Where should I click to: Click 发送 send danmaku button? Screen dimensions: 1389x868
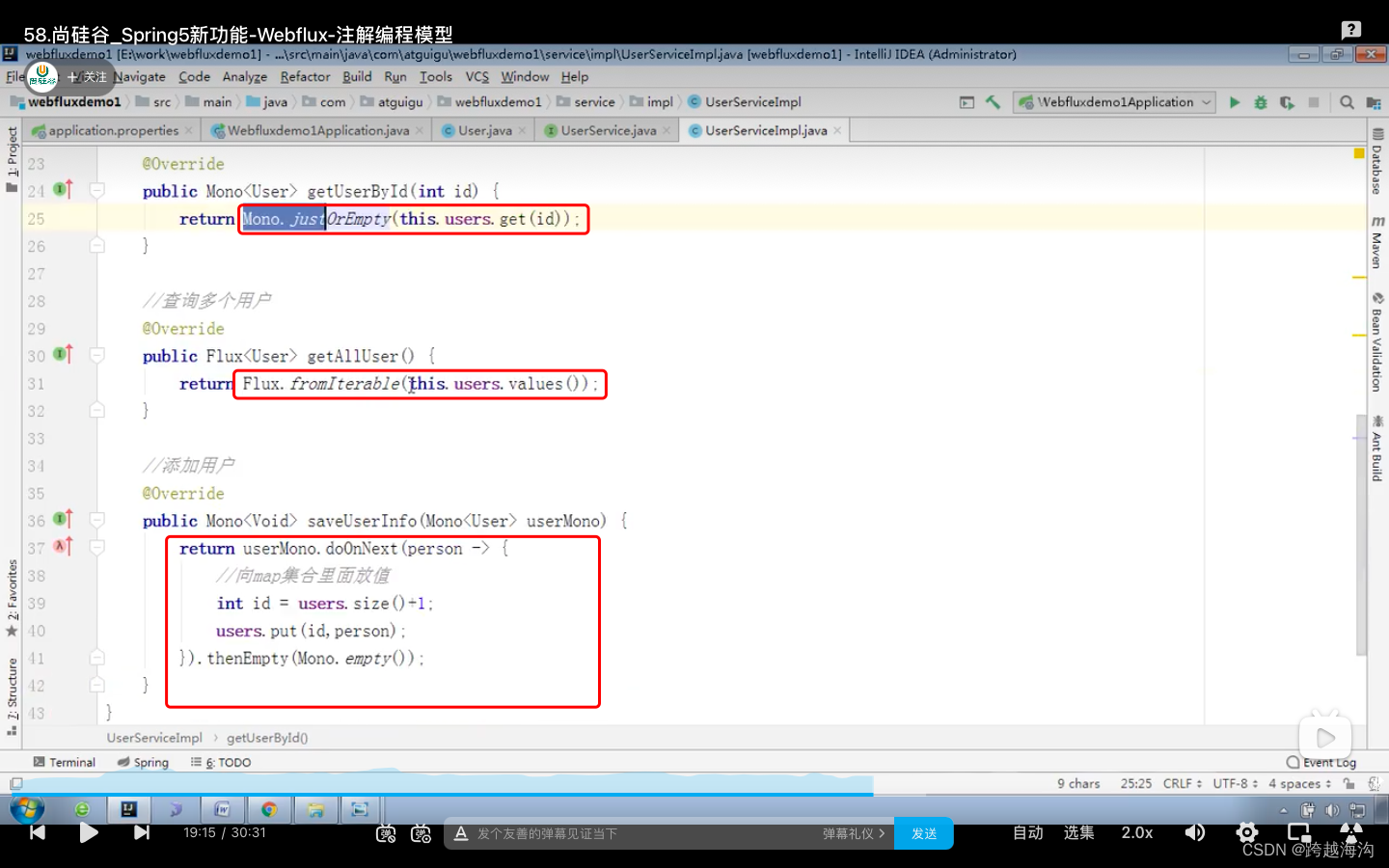tap(924, 833)
